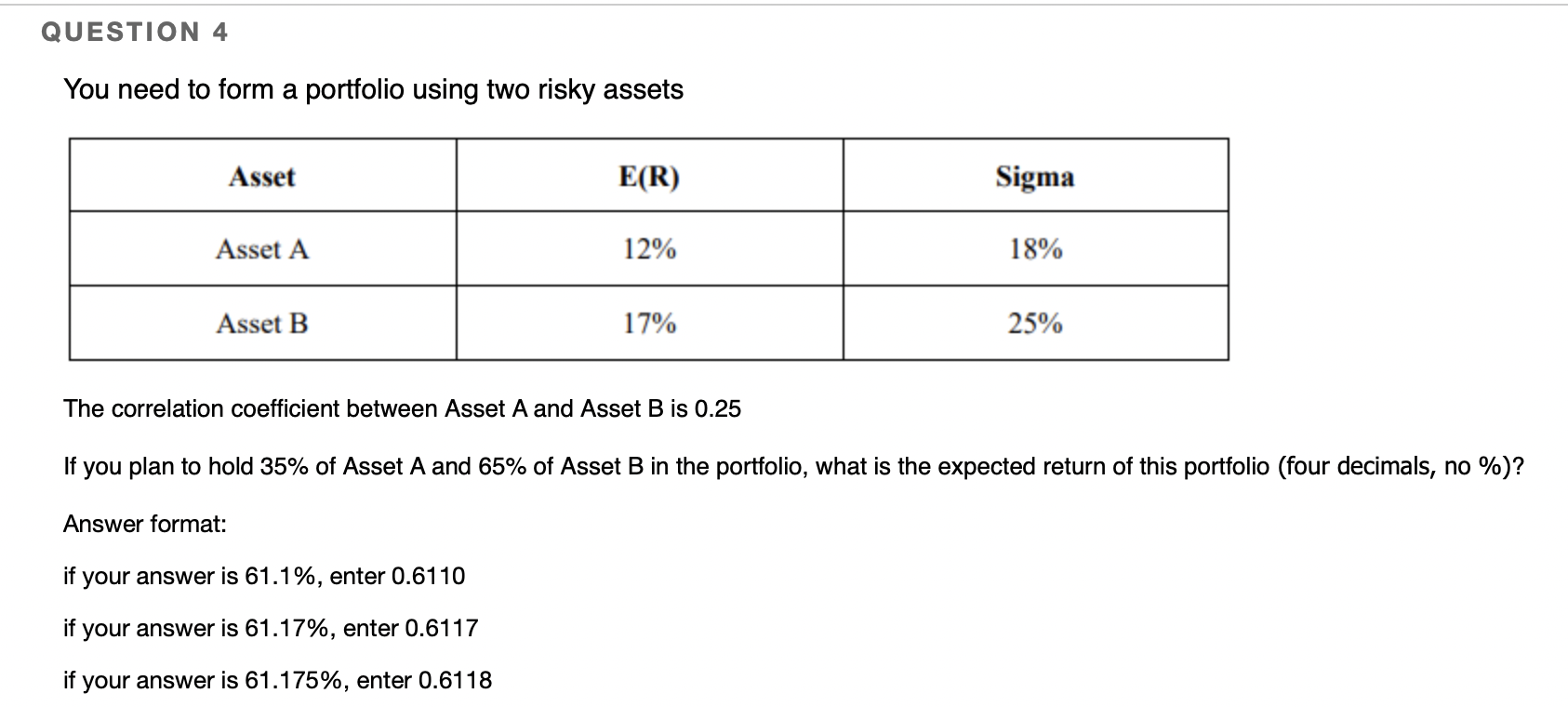Viewport: 1568px width, 707px height.
Task: Click the 17% expected return cell
Action: pyautogui.click(x=649, y=324)
